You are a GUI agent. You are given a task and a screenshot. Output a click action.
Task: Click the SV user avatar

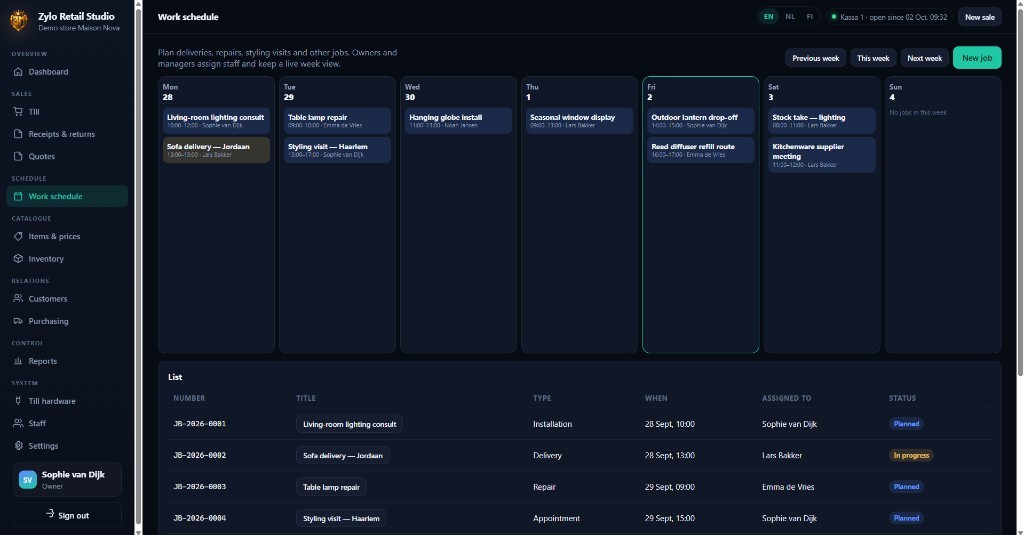click(x=27, y=479)
